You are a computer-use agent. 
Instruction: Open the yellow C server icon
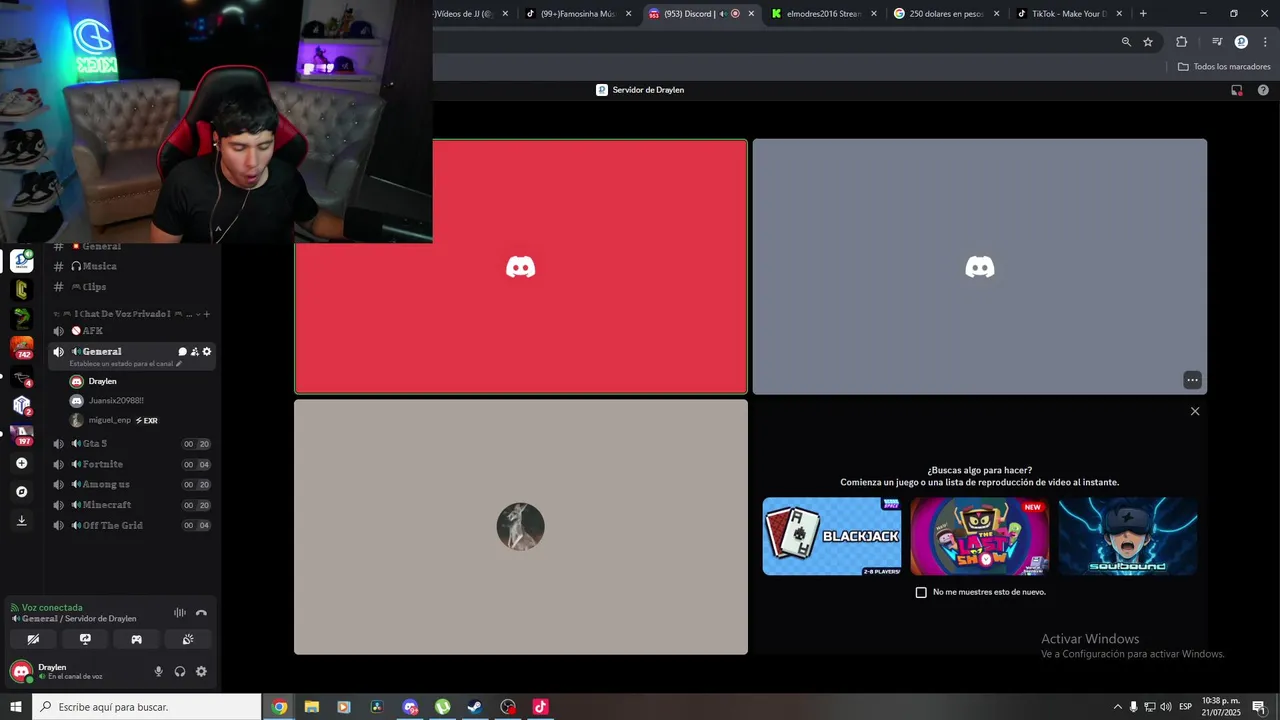coord(21,290)
